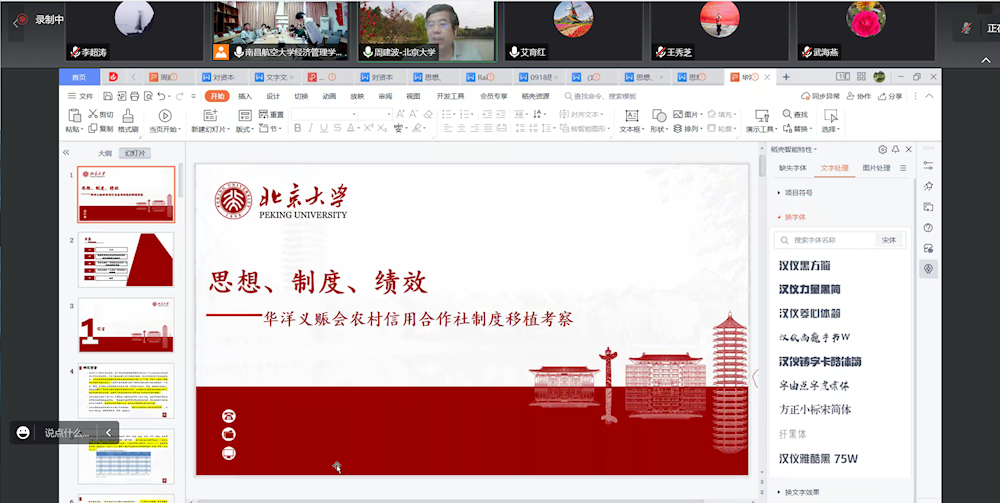Viewport: 1000px width, 503px height.
Task: Open the 图片处理 panel tab
Action: [x=876, y=168]
